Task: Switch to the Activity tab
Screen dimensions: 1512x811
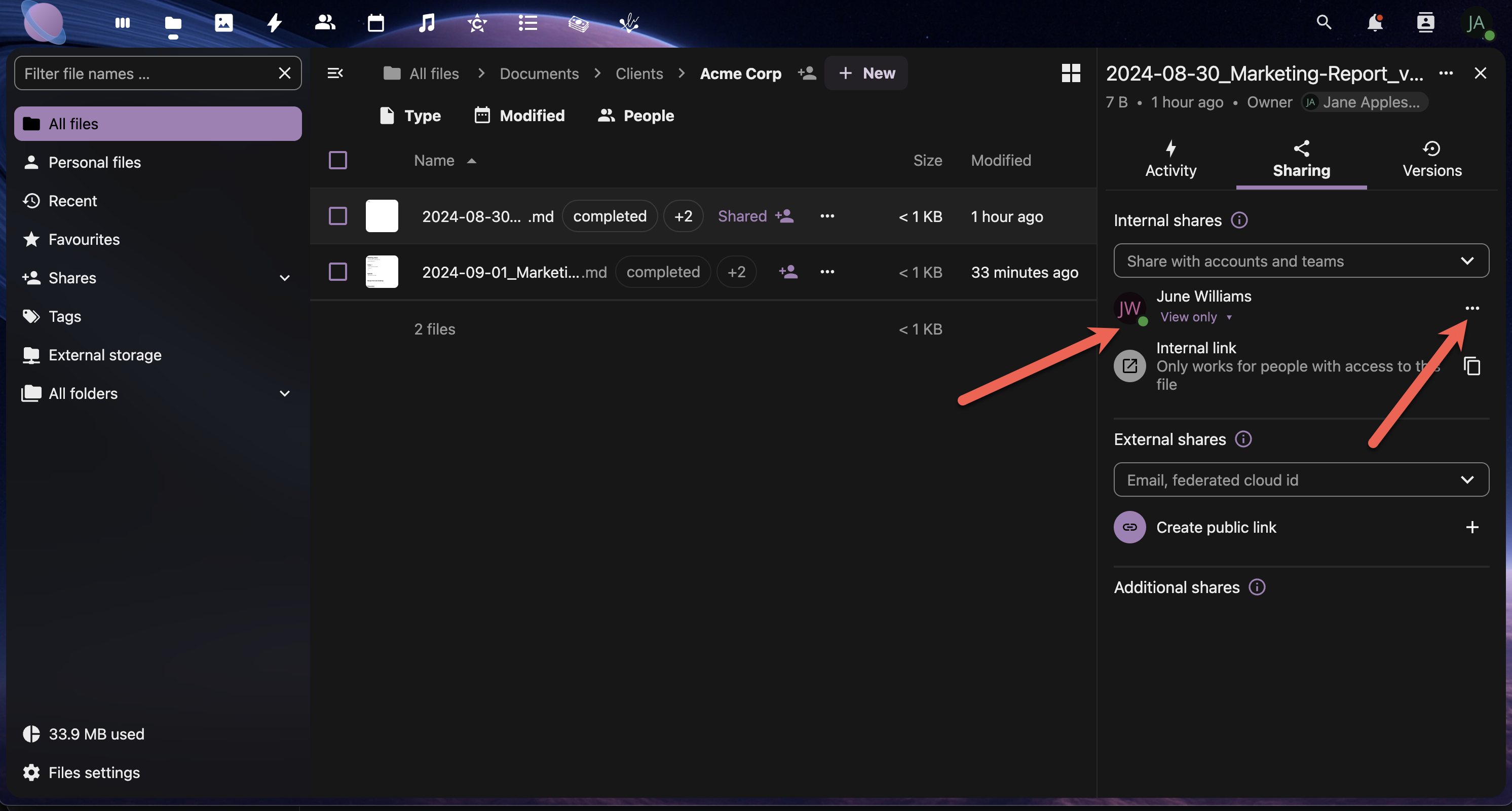Action: coord(1170,159)
